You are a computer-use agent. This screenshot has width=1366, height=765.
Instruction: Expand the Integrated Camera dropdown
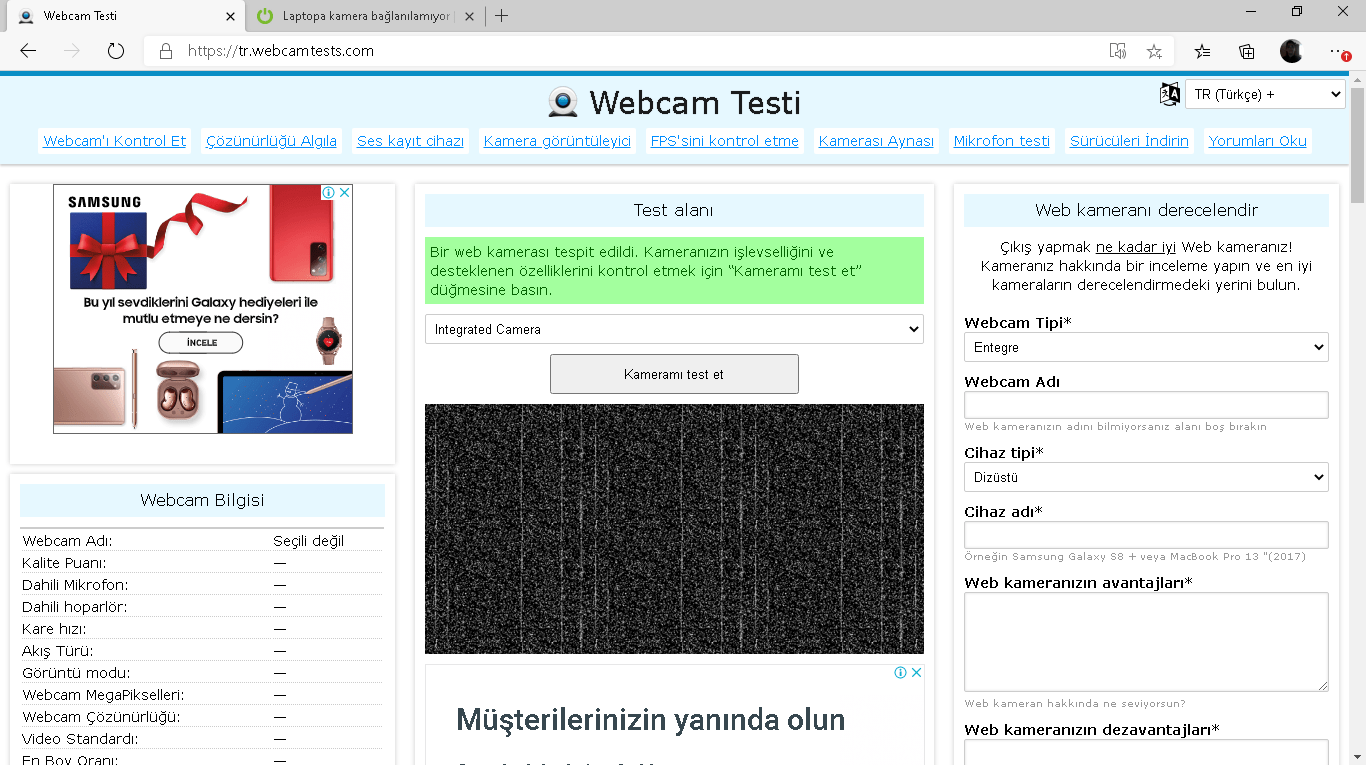(x=674, y=329)
